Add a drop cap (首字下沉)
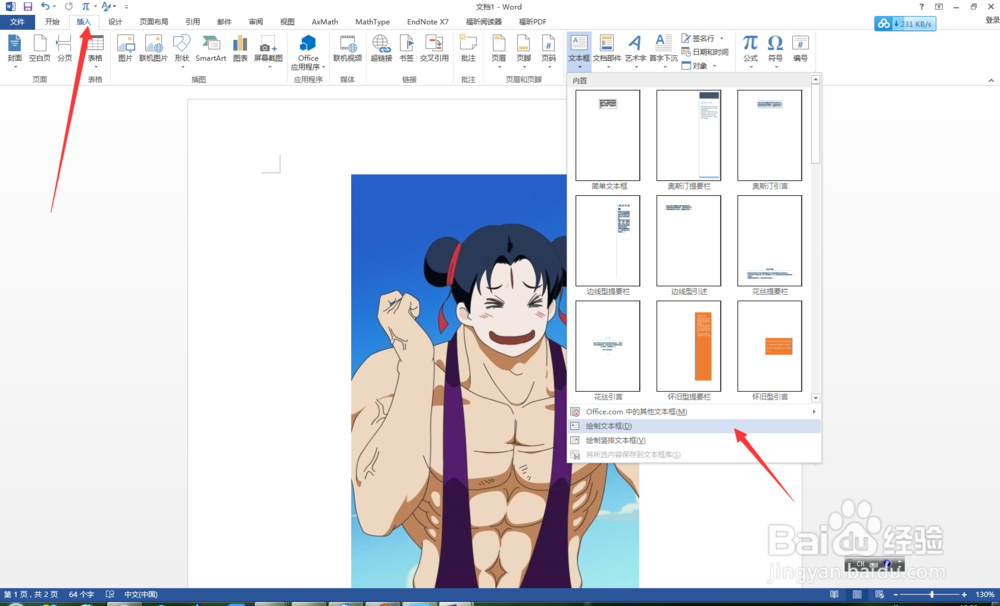 point(663,51)
